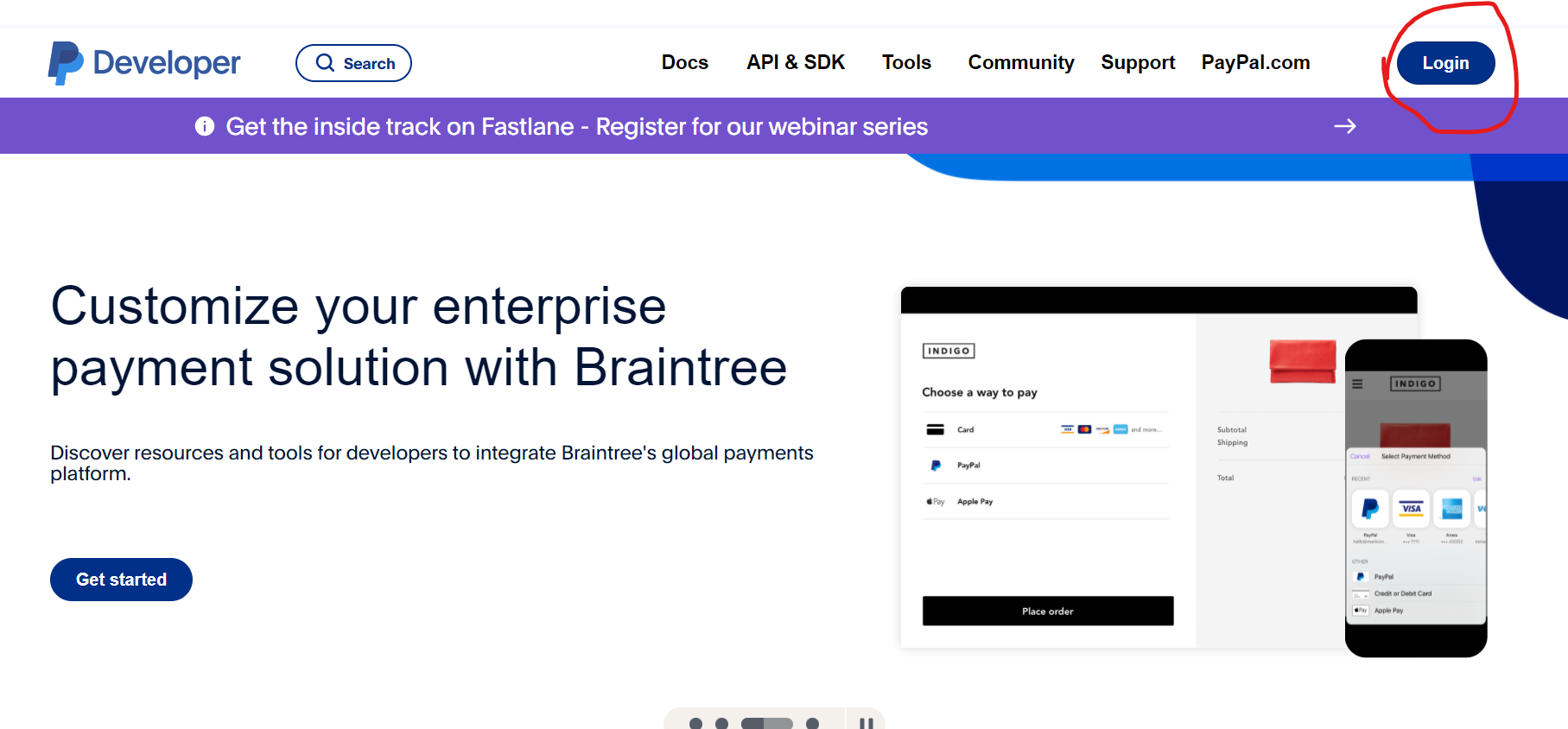The image size is (1568, 729).
Task: Click the active carousel progress indicator
Action: [x=767, y=724]
